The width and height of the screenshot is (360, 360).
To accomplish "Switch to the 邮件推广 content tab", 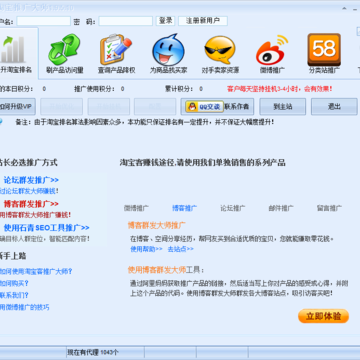I will click(x=281, y=208).
